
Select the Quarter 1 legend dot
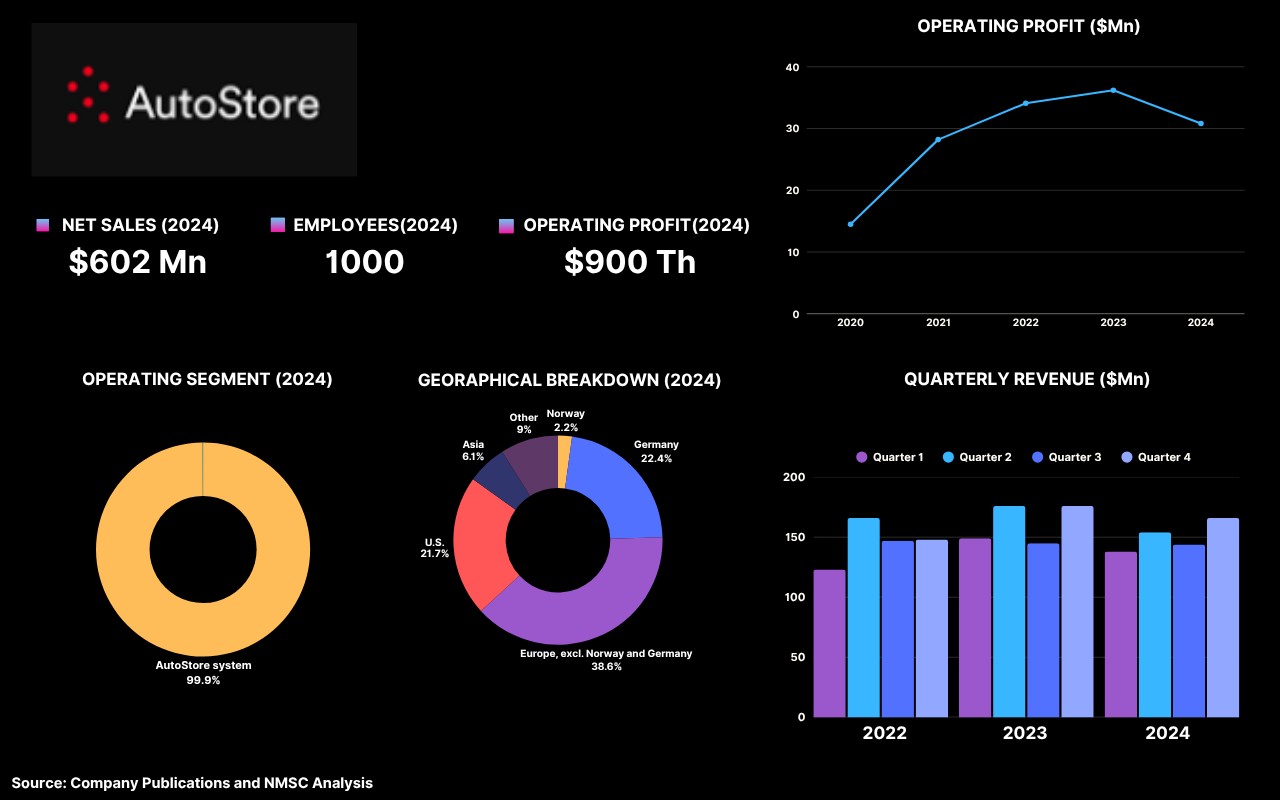(x=862, y=457)
